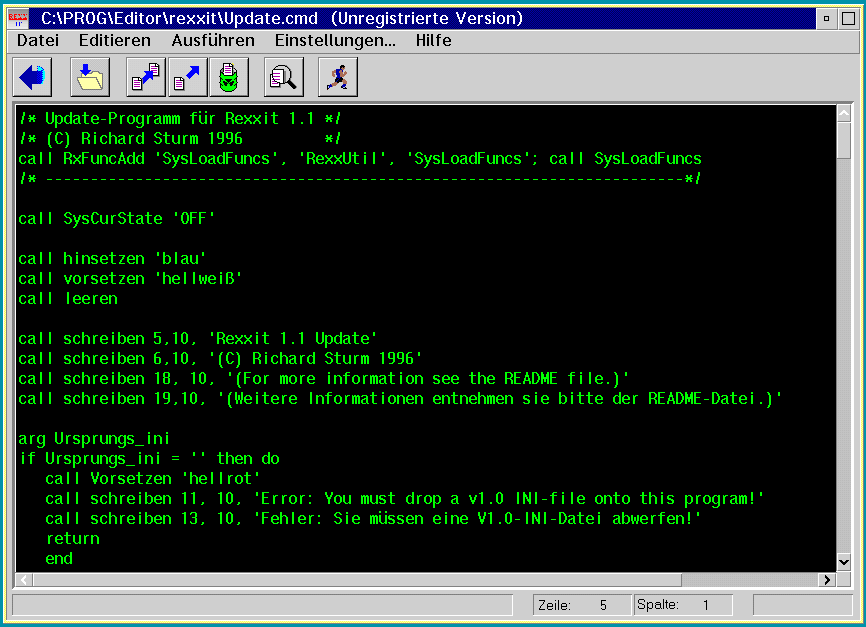Open the Datei menu
866x627 pixels.
click(x=38, y=41)
